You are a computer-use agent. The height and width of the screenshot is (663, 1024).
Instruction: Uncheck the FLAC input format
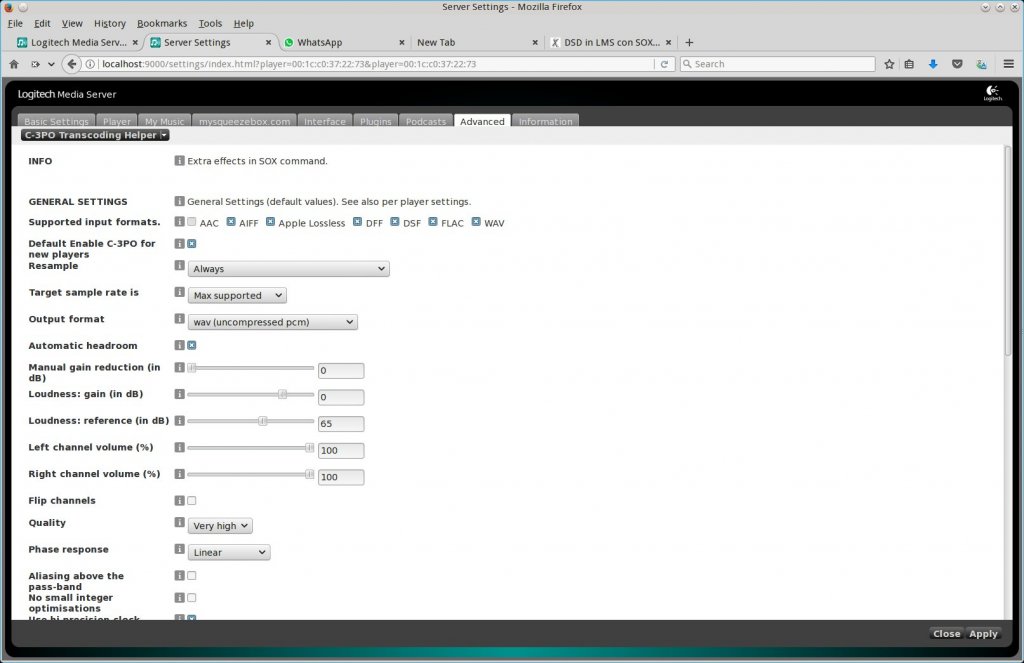432,222
